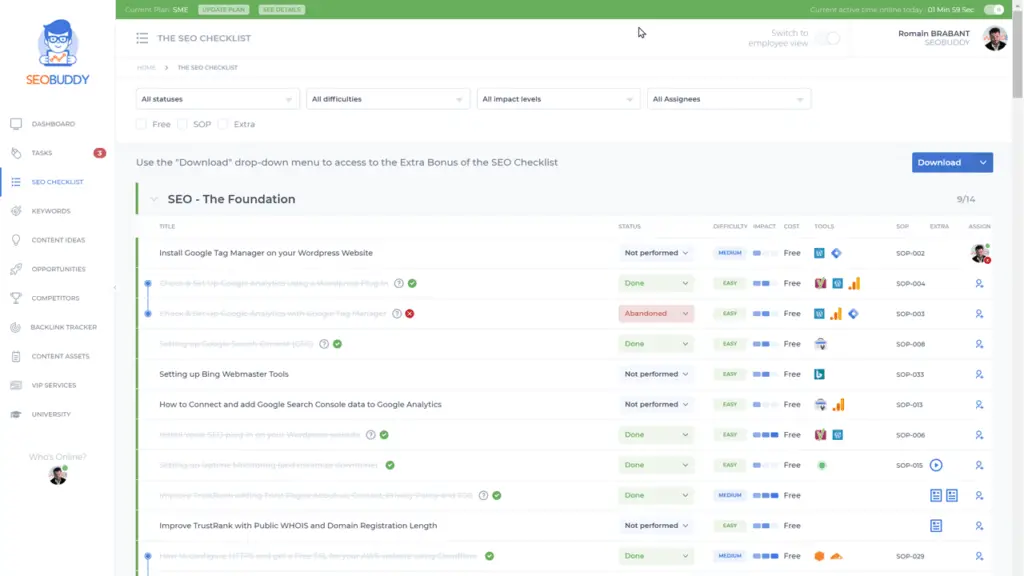Screen dimensions: 1024x576
Task: Select the Competitors trophy icon
Action: 18,298
